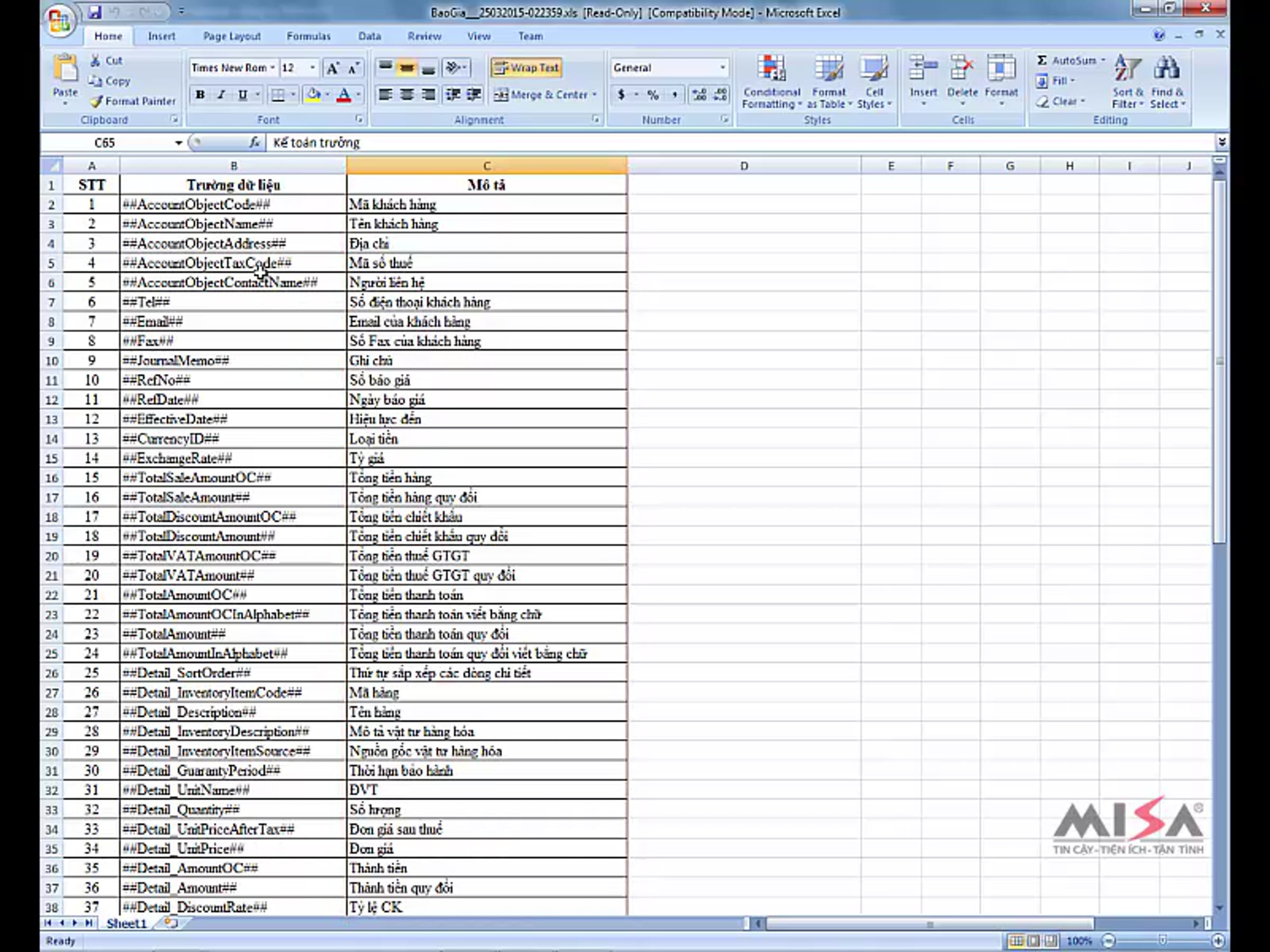Open the Name Box dropdown arrow
Image resolution: width=1270 pixels, height=952 pixels.
click(178, 143)
